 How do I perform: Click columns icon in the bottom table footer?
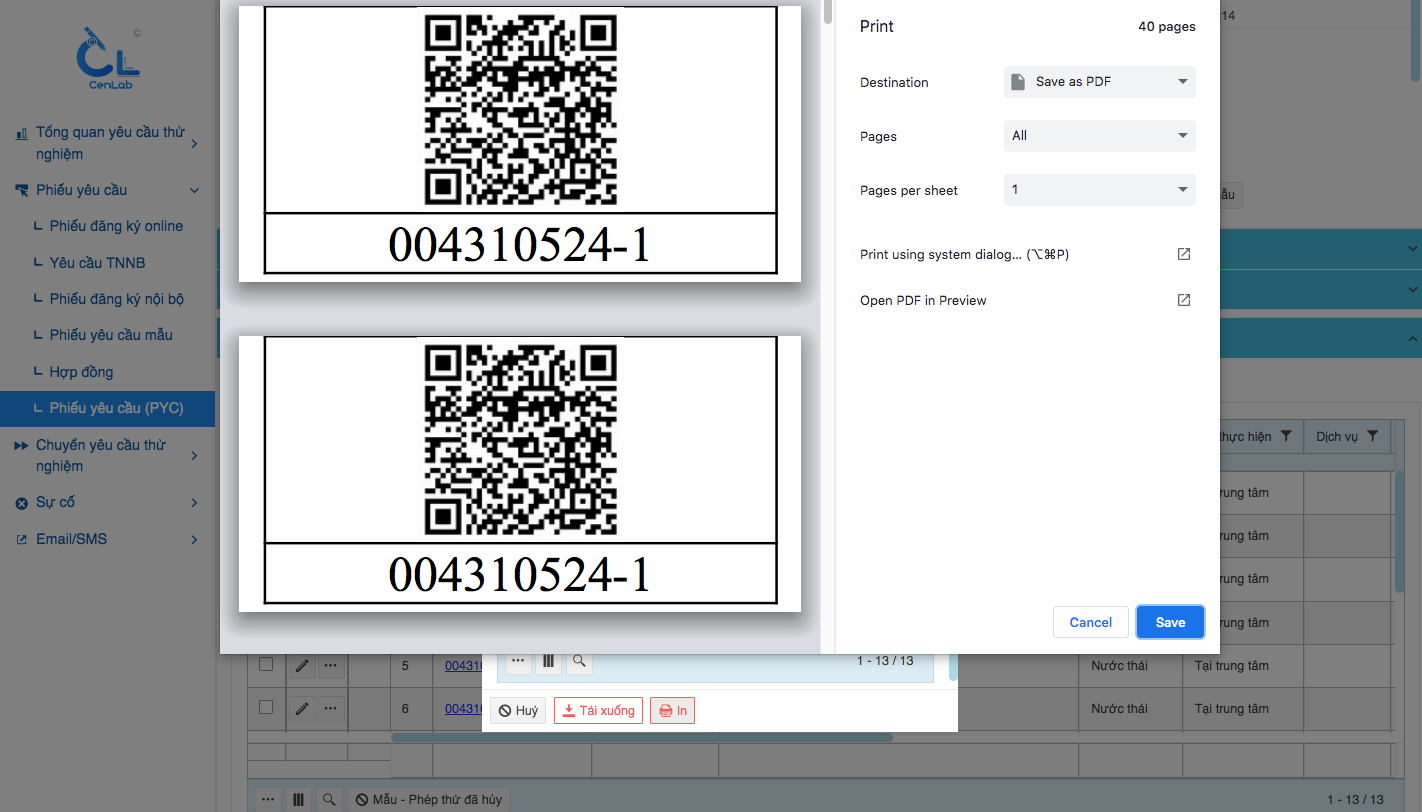pos(298,800)
